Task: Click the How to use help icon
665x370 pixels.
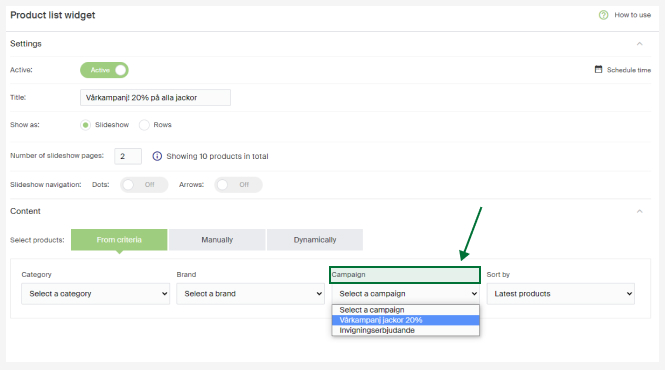Action: (603, 15)
